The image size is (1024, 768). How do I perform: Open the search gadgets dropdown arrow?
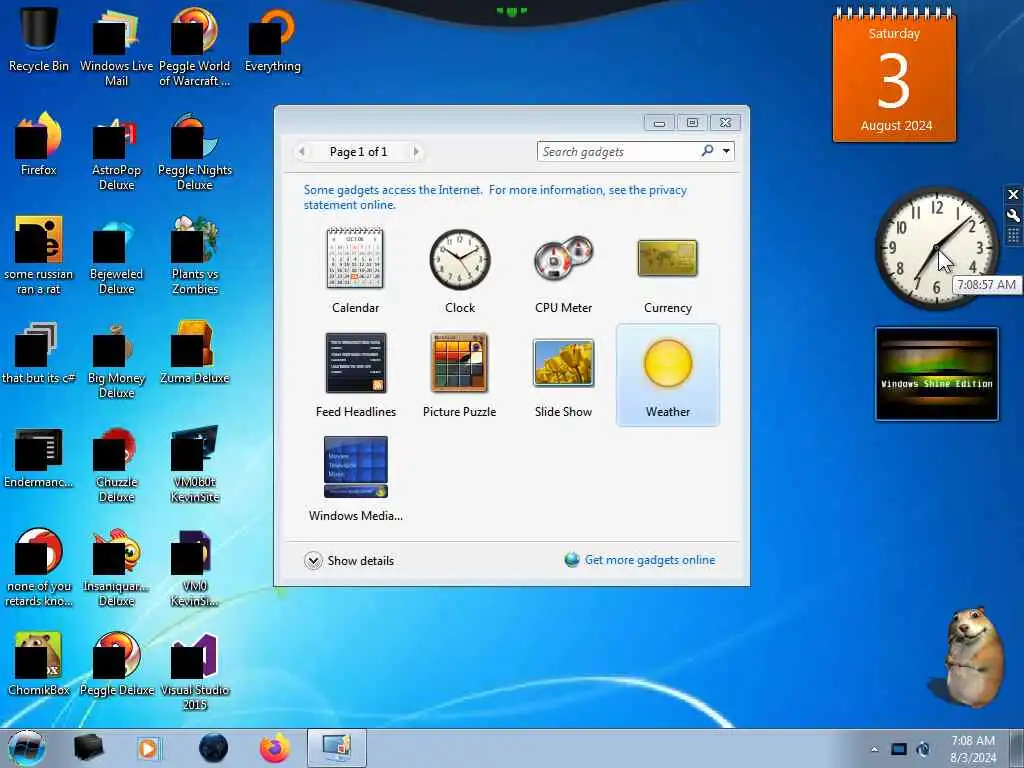click(726, 152)
